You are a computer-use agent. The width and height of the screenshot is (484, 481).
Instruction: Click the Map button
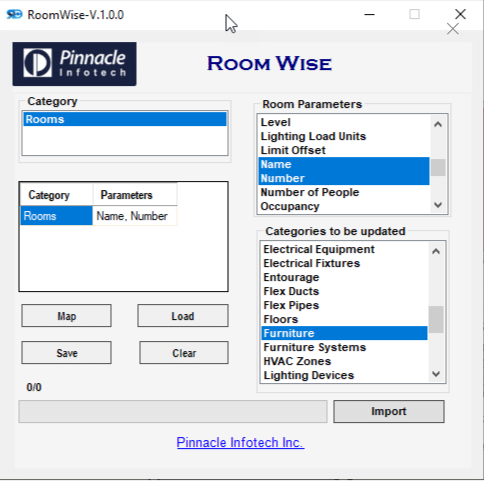click(67, 316)
